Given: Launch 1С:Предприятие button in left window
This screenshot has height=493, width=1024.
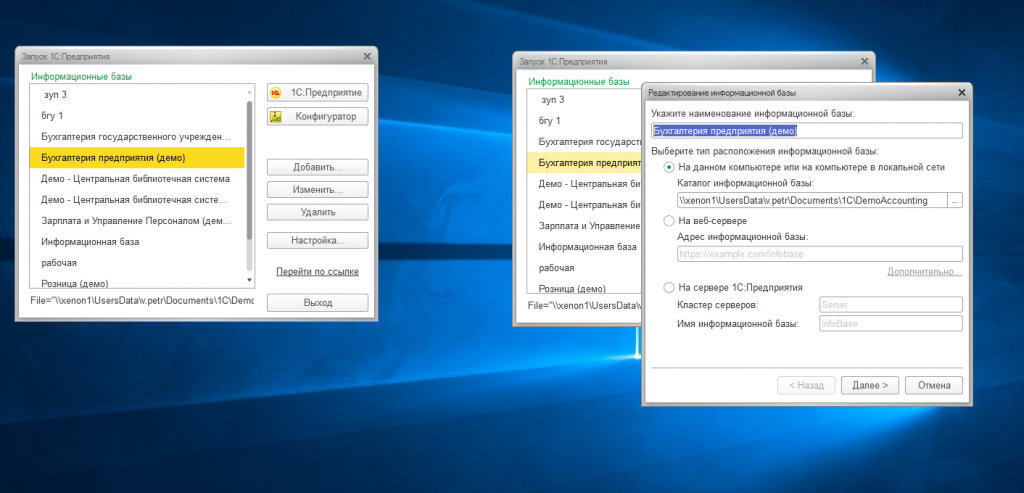Looking at the screenshot, I should click(x=317, y=93).
